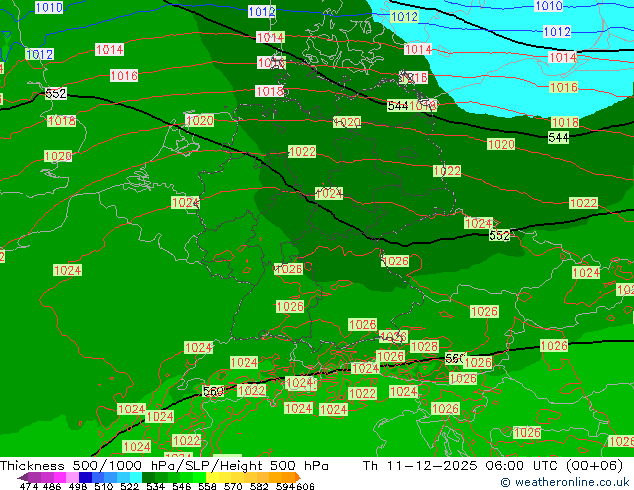Image resolution: width=634 pixels, height=490 pixels.
Task: Open the weatheronline.co.uk copyright link
Action: coord(565,482)
